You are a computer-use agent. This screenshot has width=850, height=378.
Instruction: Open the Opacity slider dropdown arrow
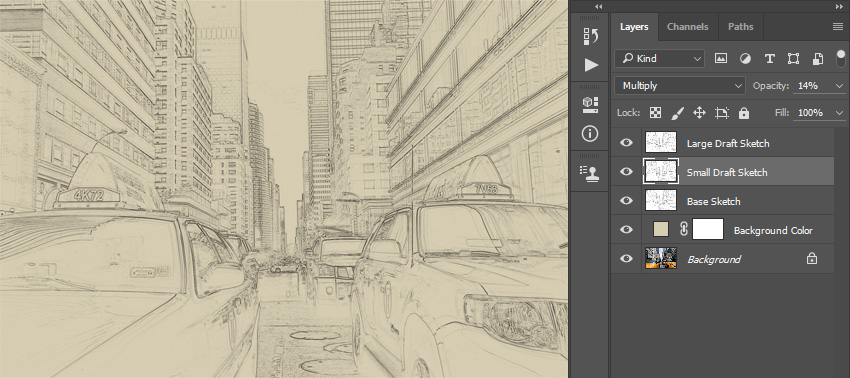click(840, 86)
